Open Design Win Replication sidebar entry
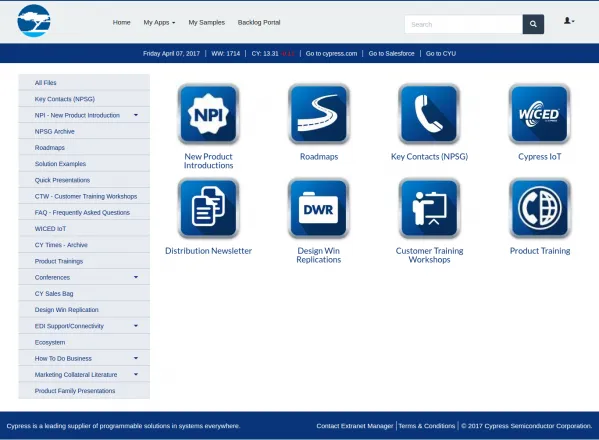 (x=84, y=310)
